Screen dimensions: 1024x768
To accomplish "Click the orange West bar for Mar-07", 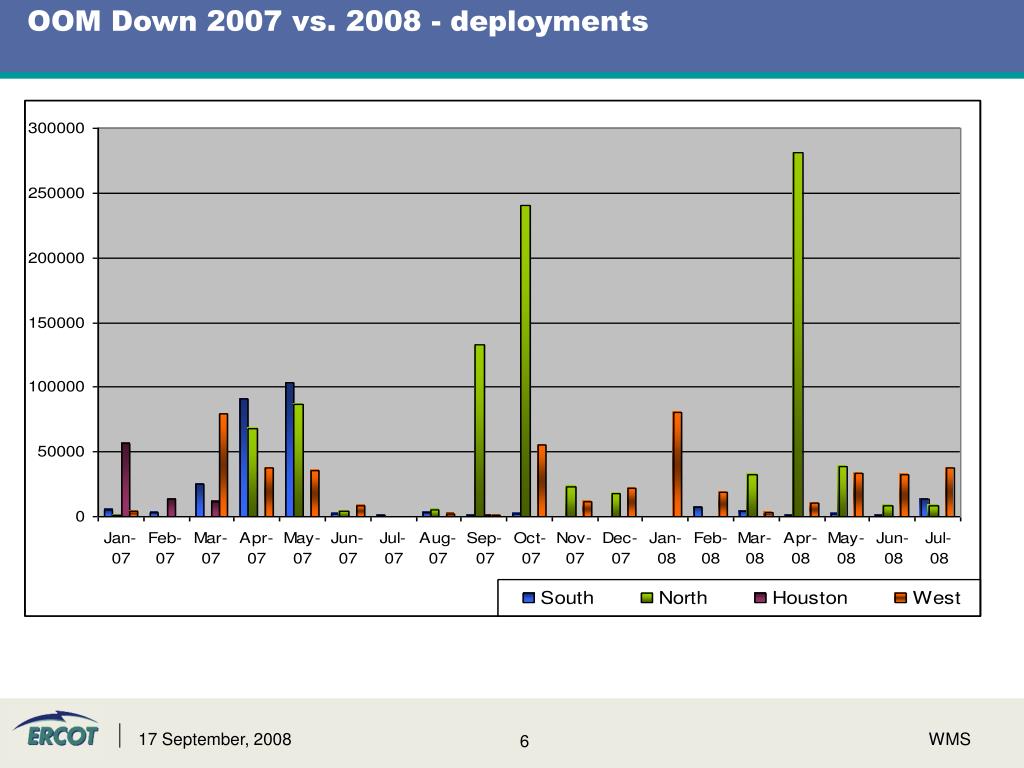I will (x=223, y=465).
